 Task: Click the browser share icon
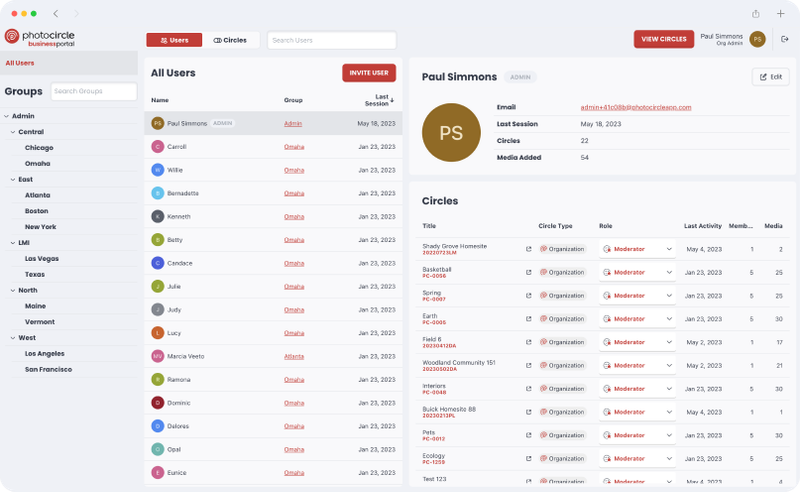(x=756, y=13)
